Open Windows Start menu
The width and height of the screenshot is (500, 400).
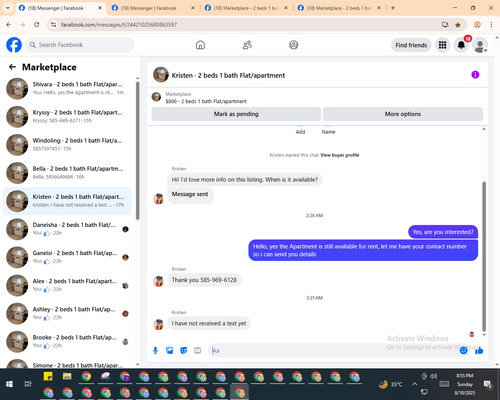tap(9, 384)
